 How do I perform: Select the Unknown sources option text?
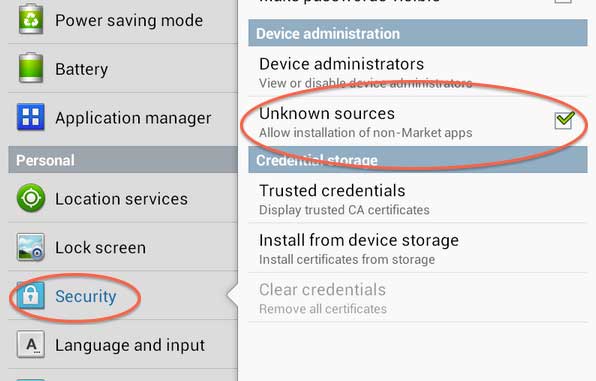[x=327, y=114]
